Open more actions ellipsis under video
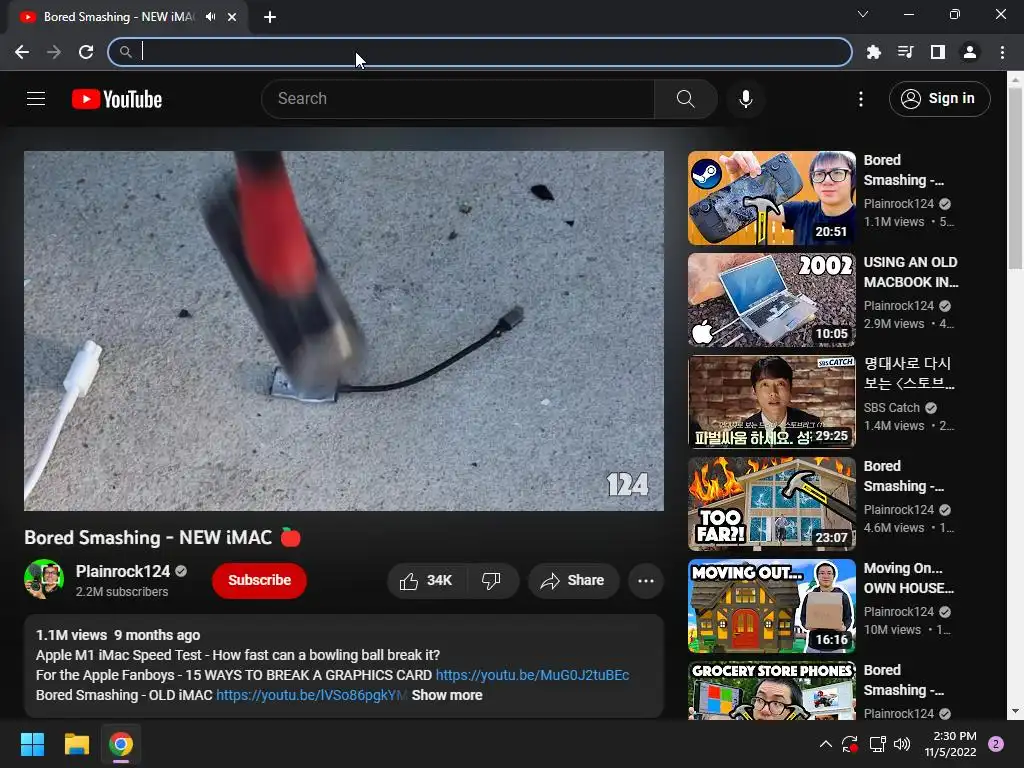This screenshot has height=768, width=1024. click(646, 581)
